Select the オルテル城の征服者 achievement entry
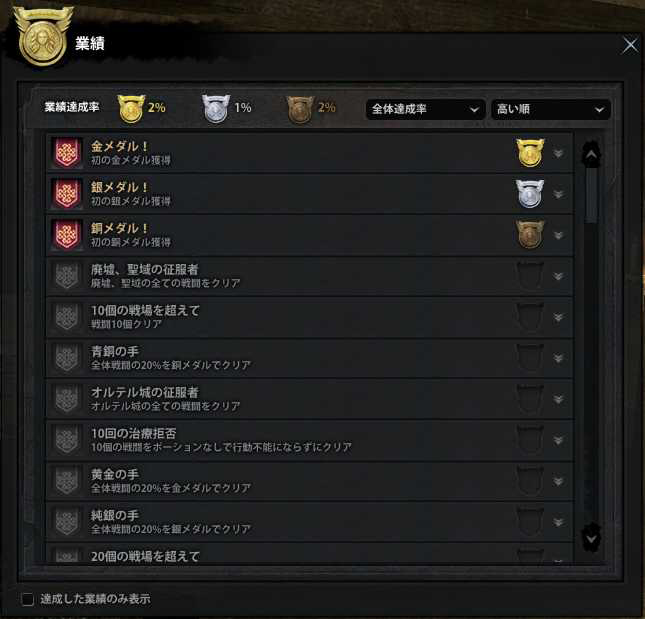Screen dimensions: 645x619 [309, 399]
